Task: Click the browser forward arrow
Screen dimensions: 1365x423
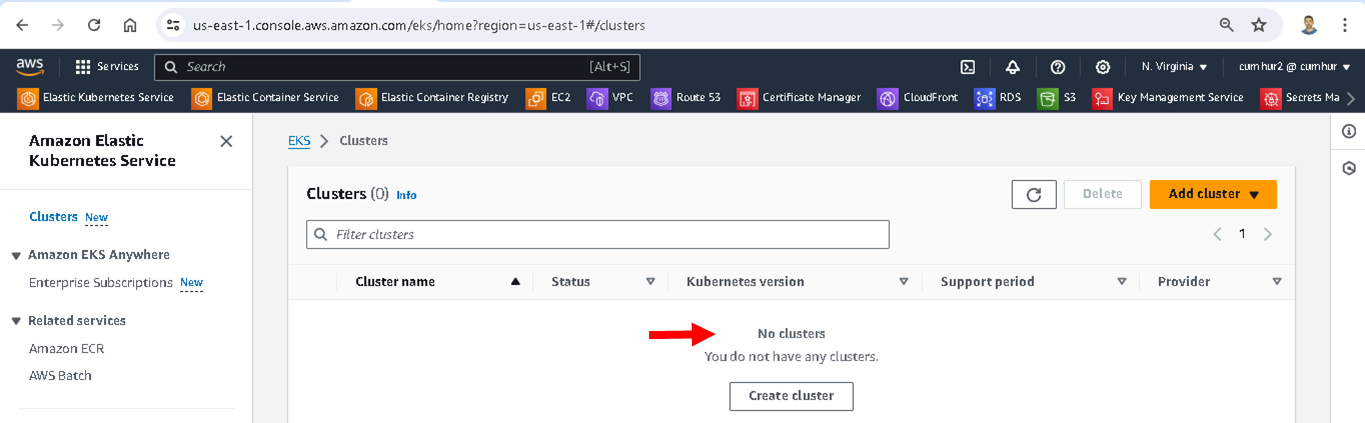Action: [58, 24]
